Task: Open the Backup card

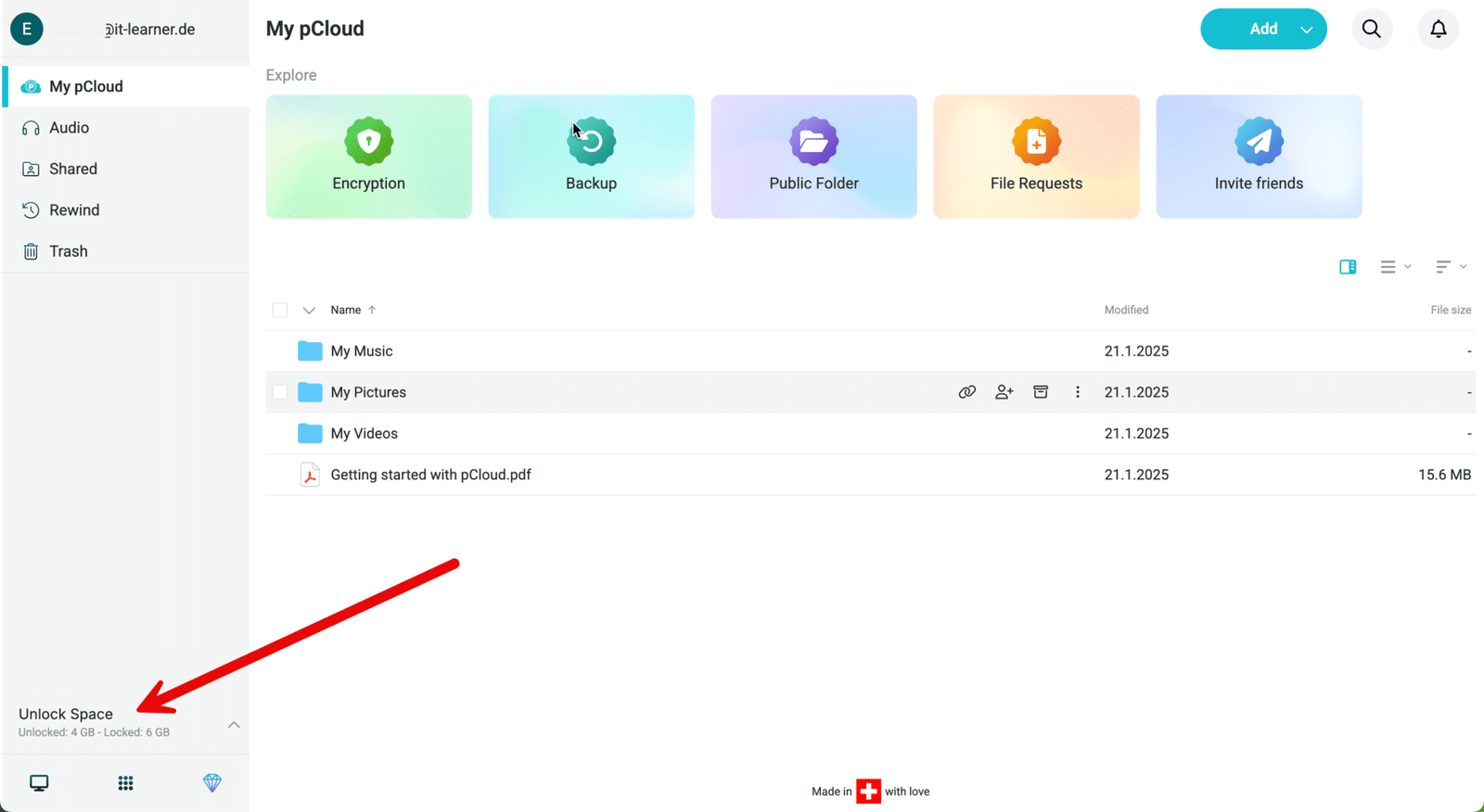Action: [592, 157]
